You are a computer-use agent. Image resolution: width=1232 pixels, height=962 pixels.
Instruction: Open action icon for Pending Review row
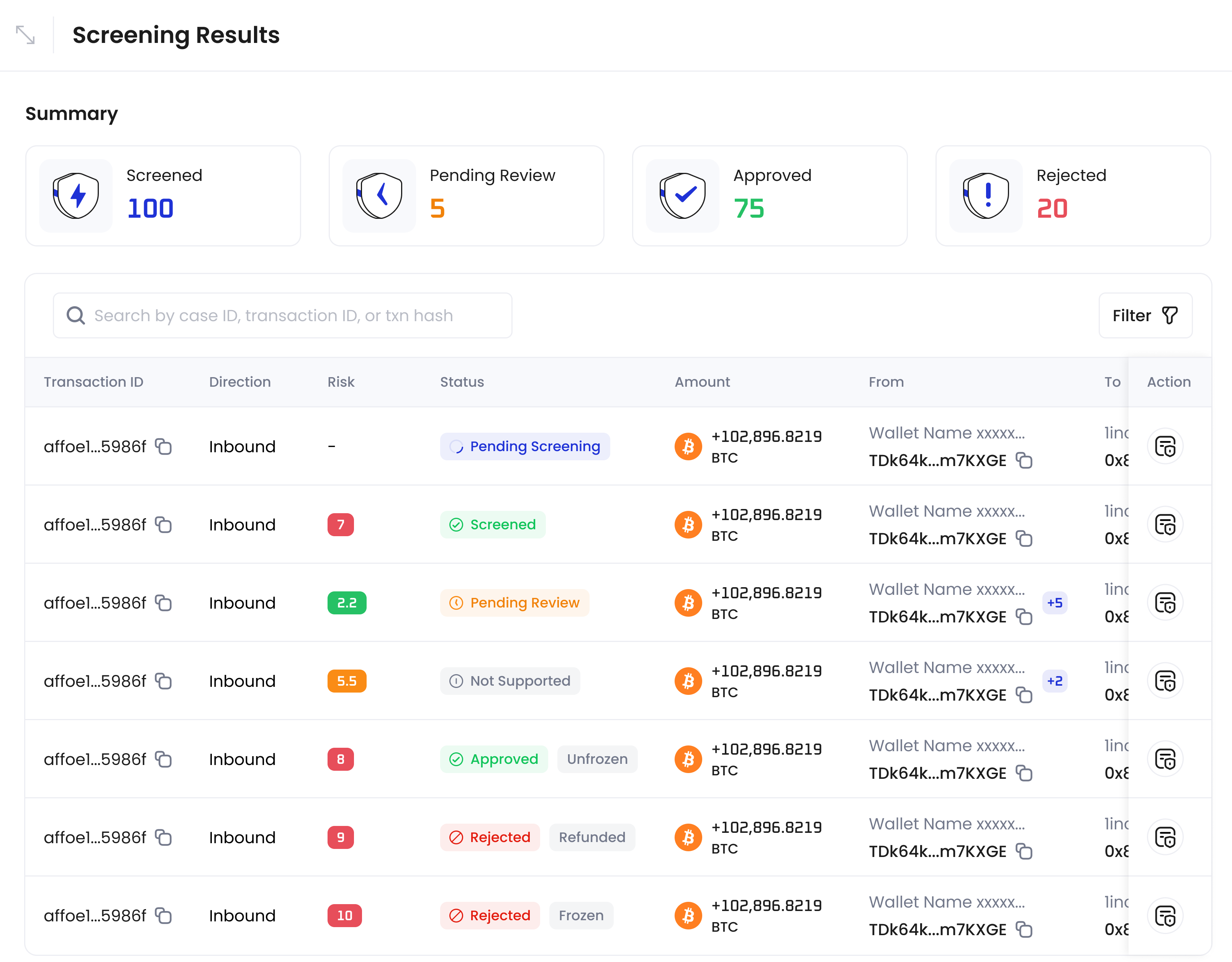[x=1164, y=602]
